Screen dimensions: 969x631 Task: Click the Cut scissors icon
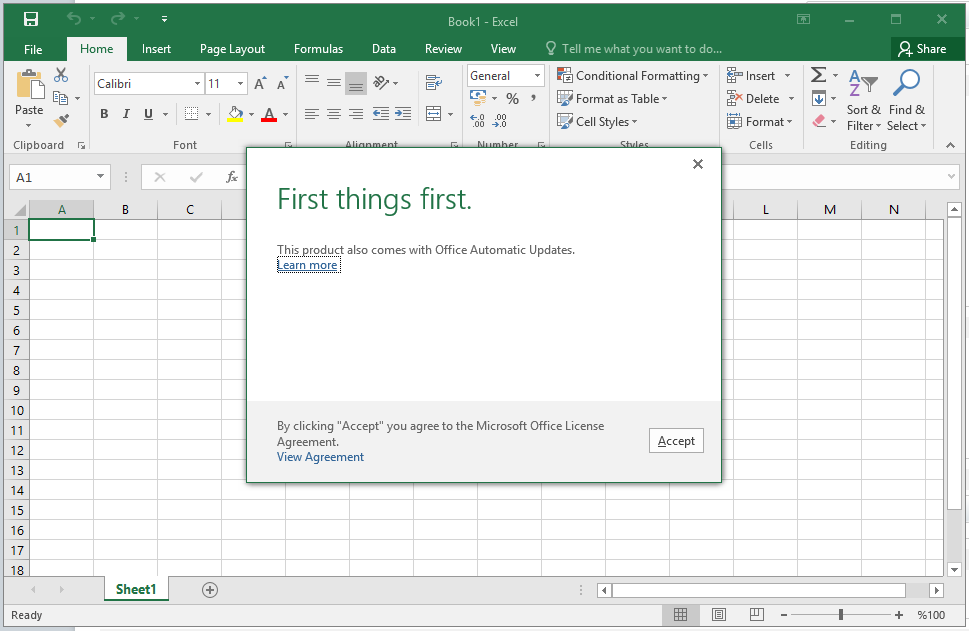61,75
